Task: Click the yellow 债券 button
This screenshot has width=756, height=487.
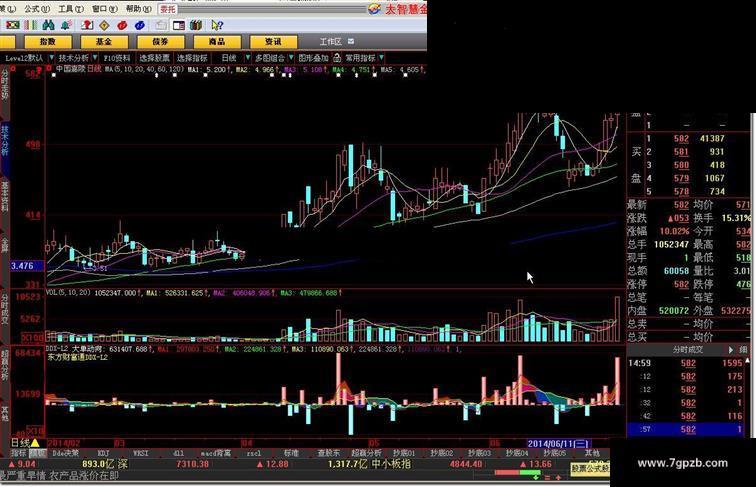Action: 161,42
